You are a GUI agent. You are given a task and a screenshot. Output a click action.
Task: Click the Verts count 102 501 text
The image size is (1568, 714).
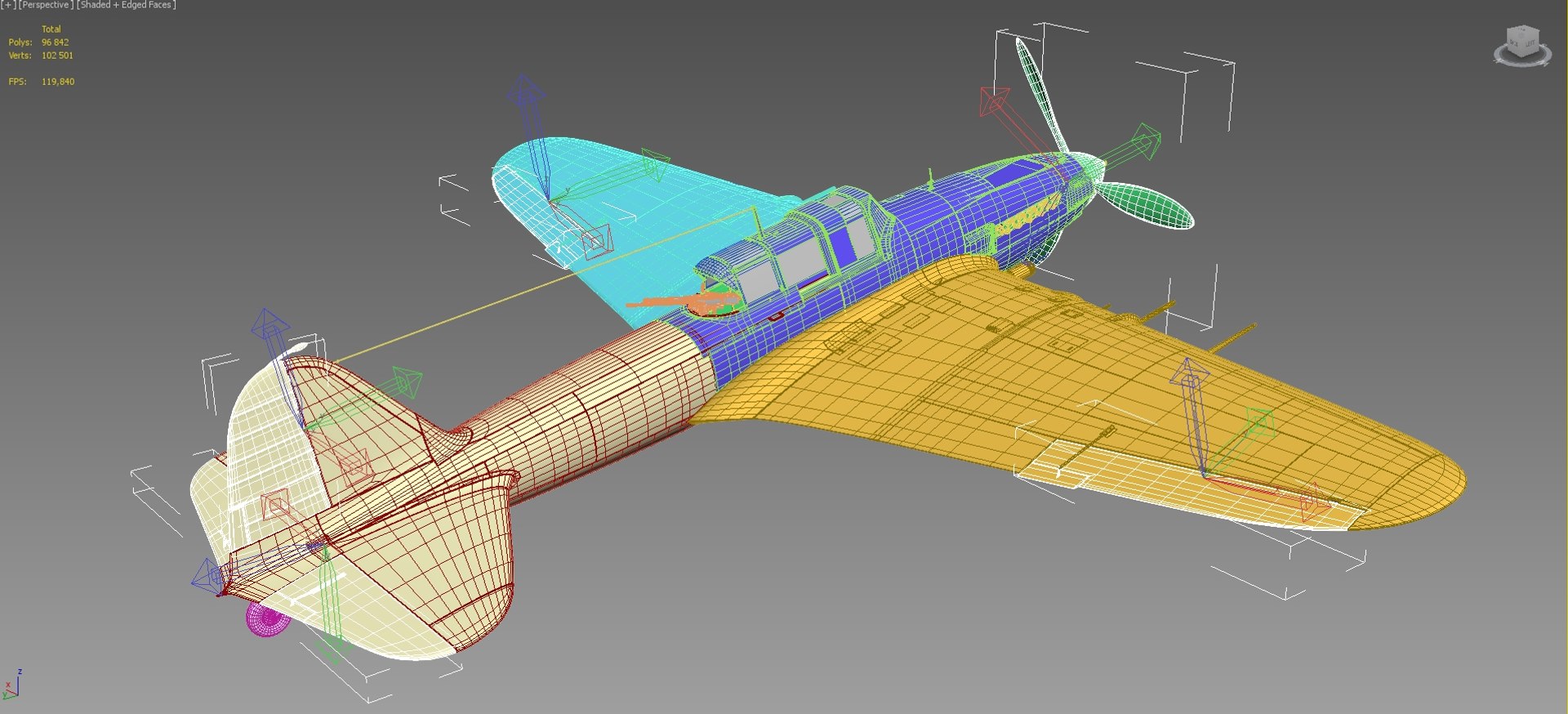point(57,56)
